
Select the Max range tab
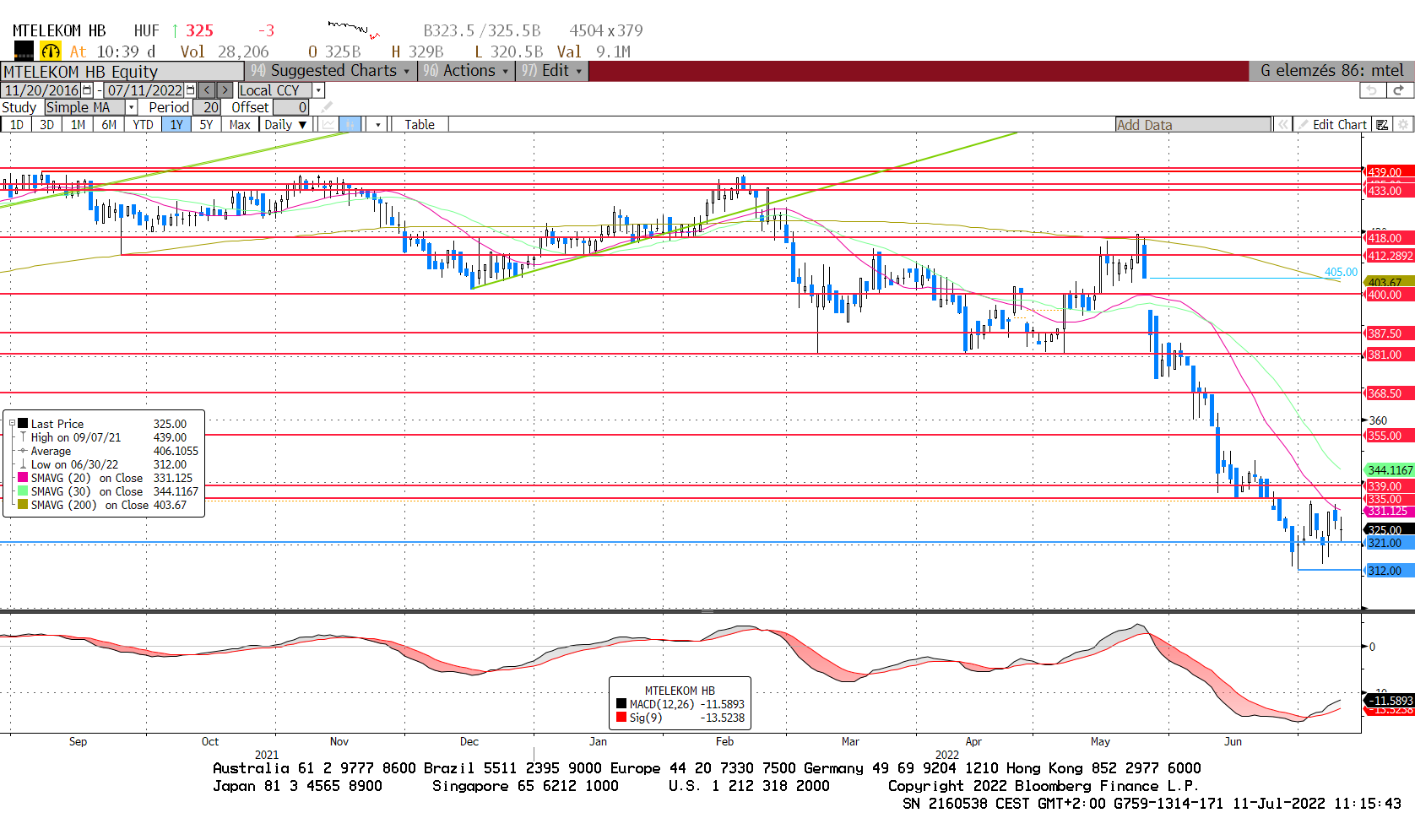coord(240,125)
